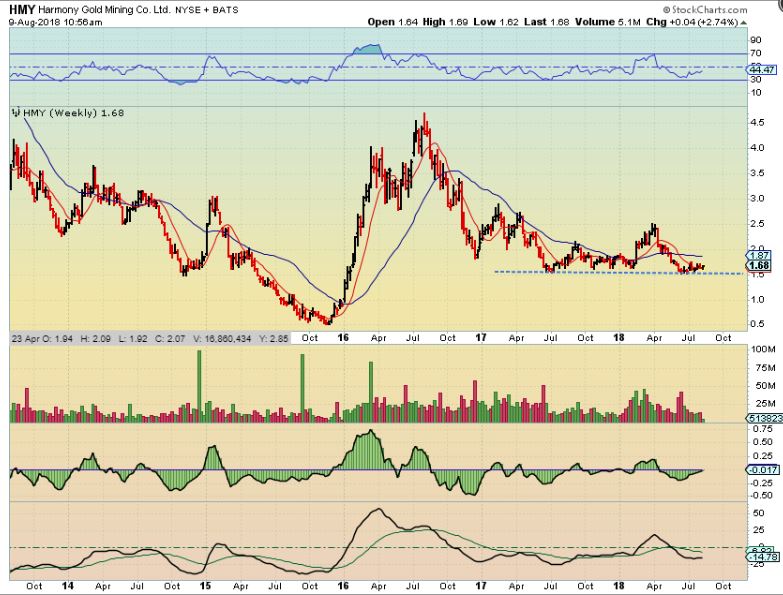Click the tallest green volume bar reaching 100M
Viewport: 783px width, 595px height.
click(199, 386)
